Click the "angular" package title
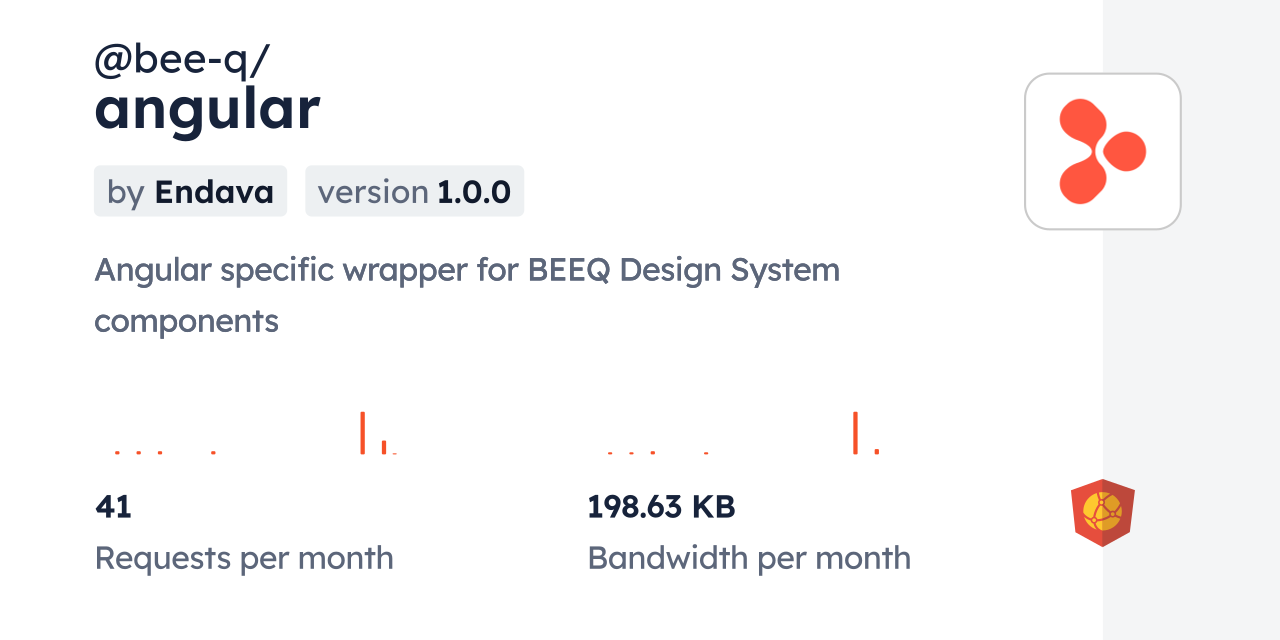Screen dimensions: 1280x640 207,109
